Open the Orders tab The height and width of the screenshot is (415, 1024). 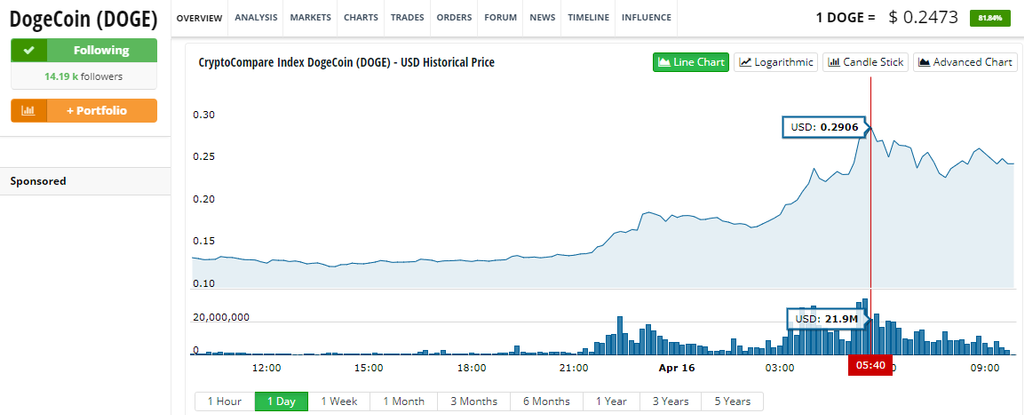click(454, 18)
